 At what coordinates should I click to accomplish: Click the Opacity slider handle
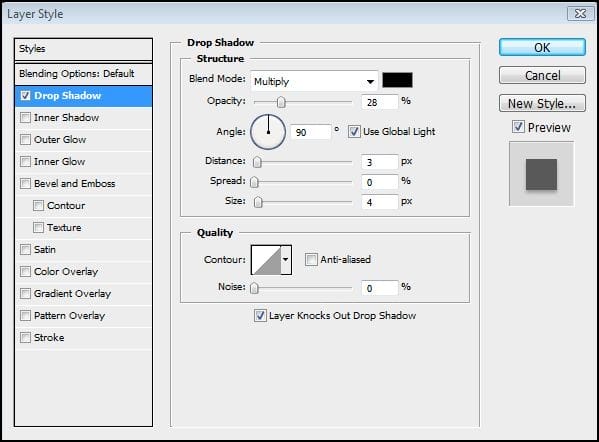[281, 102]
